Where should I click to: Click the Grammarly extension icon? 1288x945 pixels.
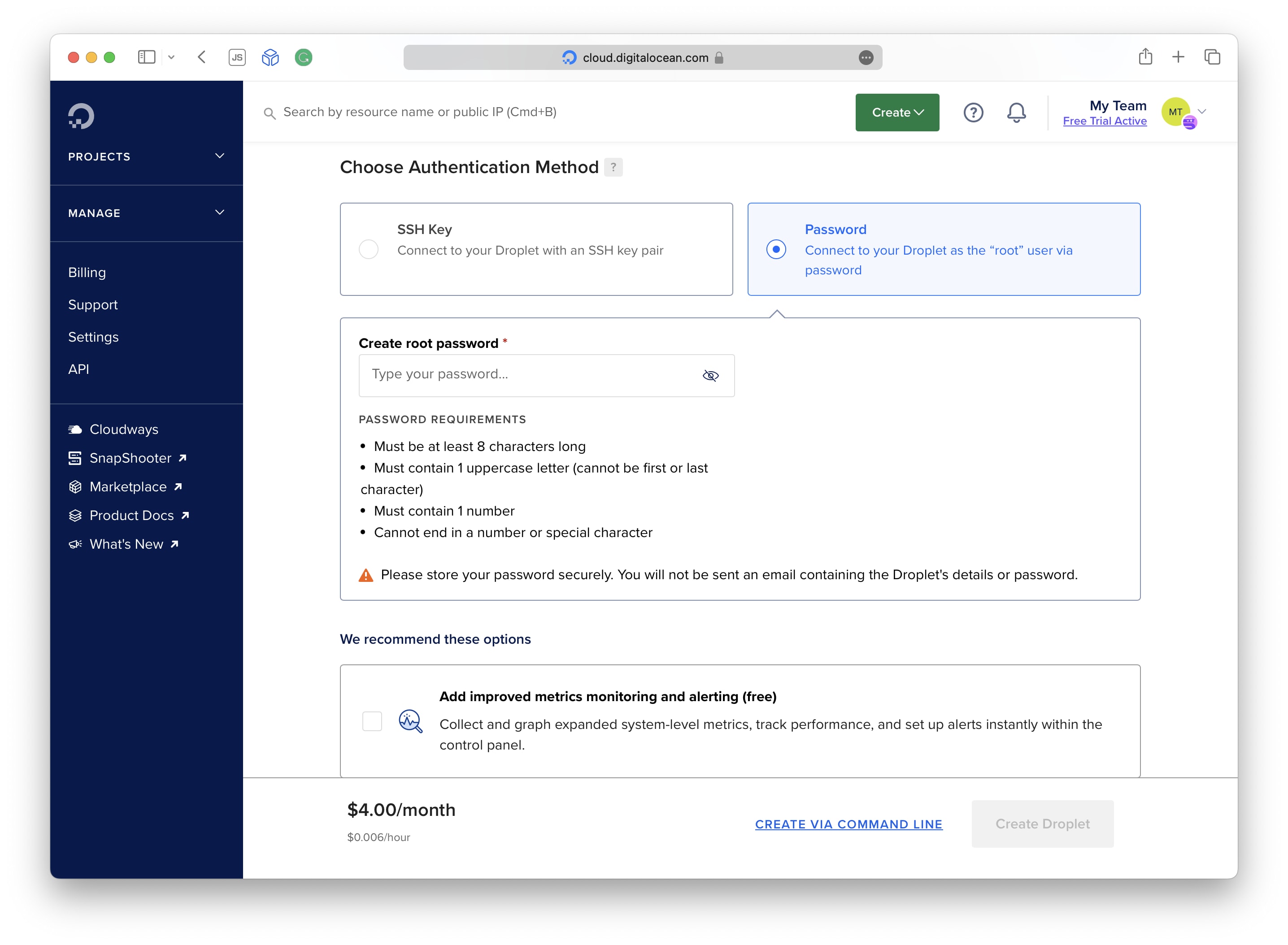pyautogui.click(x=303, y=57)
